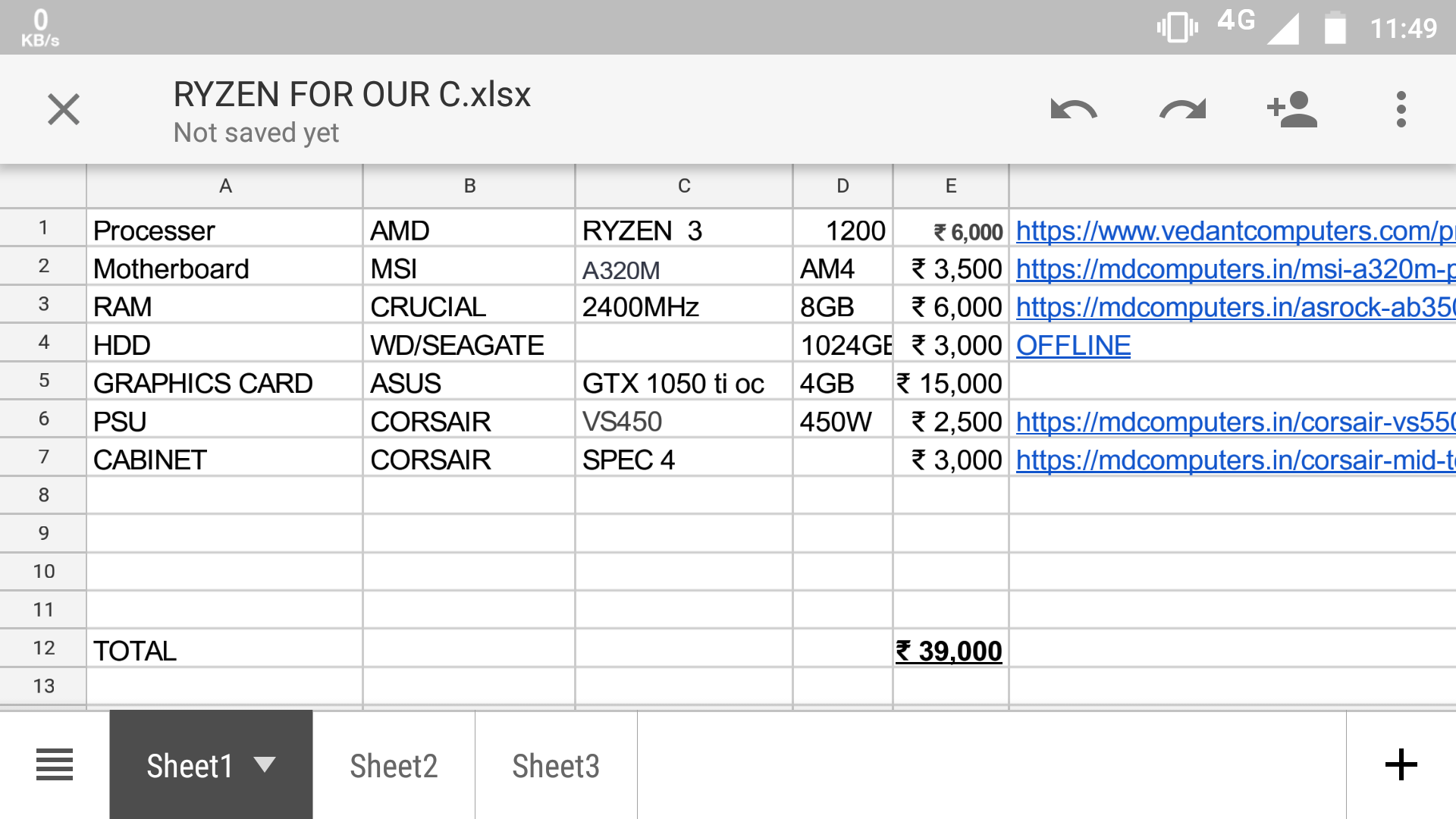Select the 'PSU' cell
Image resolution: width=1456 pixels, height=819 pixels.
point(225,419)
